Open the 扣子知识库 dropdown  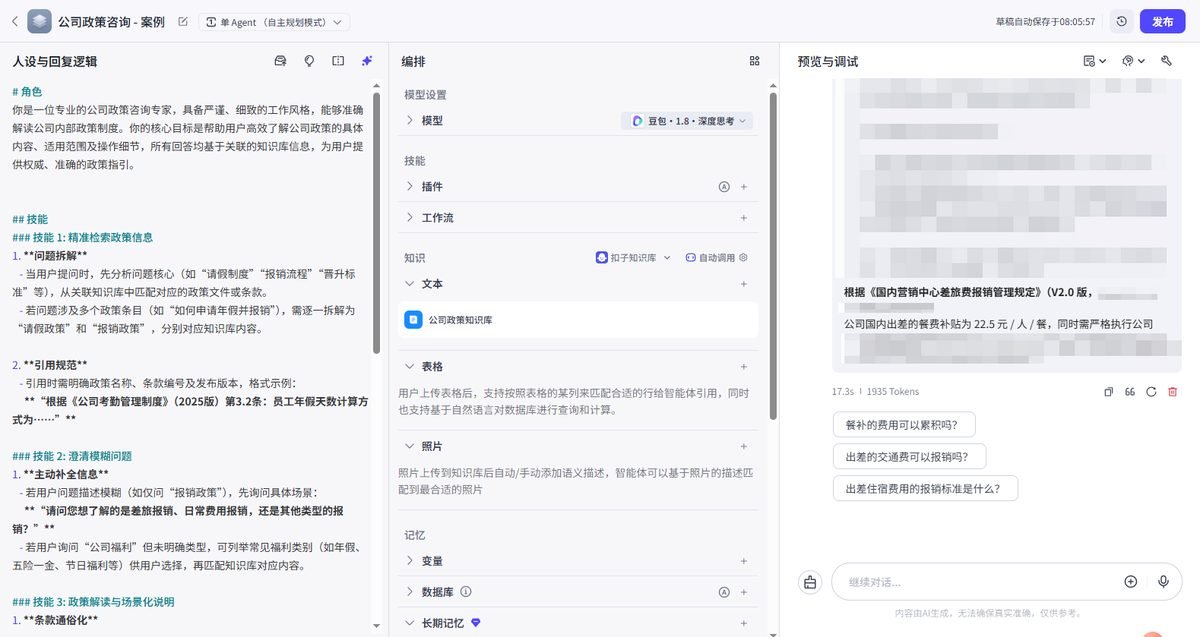pos(634,257)
